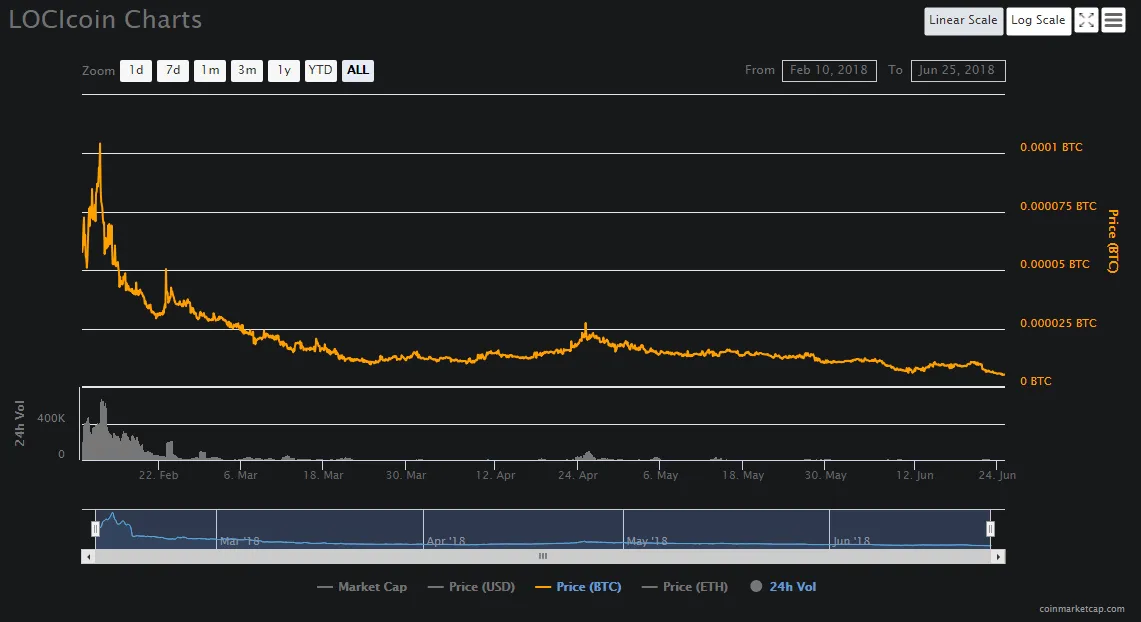The height and width of the screenshot is (622, 1141).
Task: Click the Price (BTC) axis title
Action: coord(1113,241)
